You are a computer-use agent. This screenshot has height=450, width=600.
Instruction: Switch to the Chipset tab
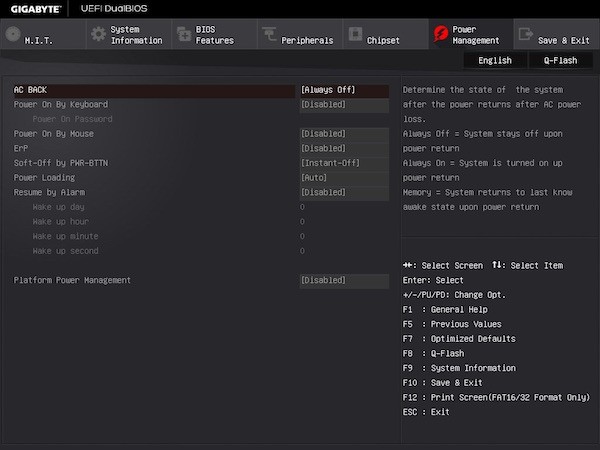point(383,40)
